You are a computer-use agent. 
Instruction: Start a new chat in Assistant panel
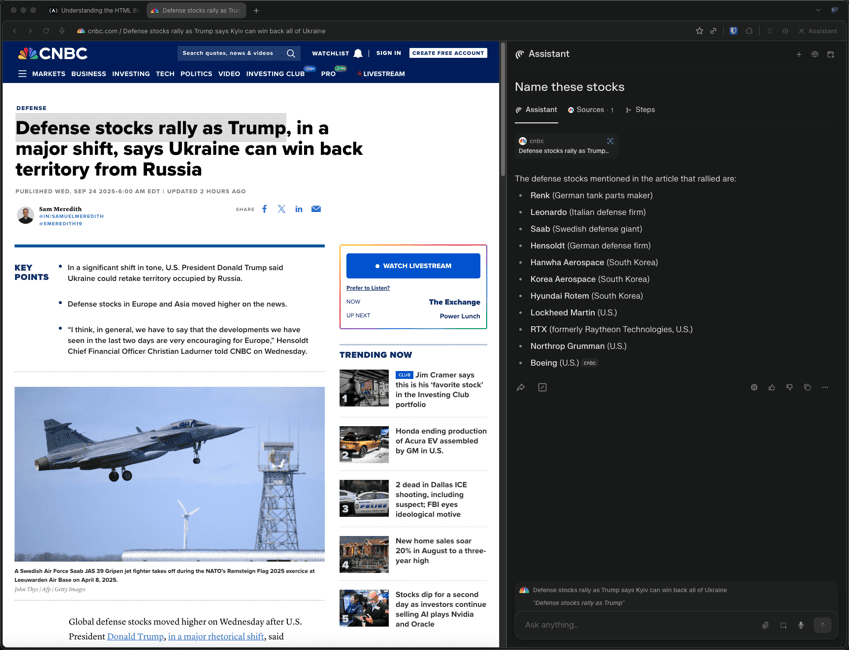(798, 54)
